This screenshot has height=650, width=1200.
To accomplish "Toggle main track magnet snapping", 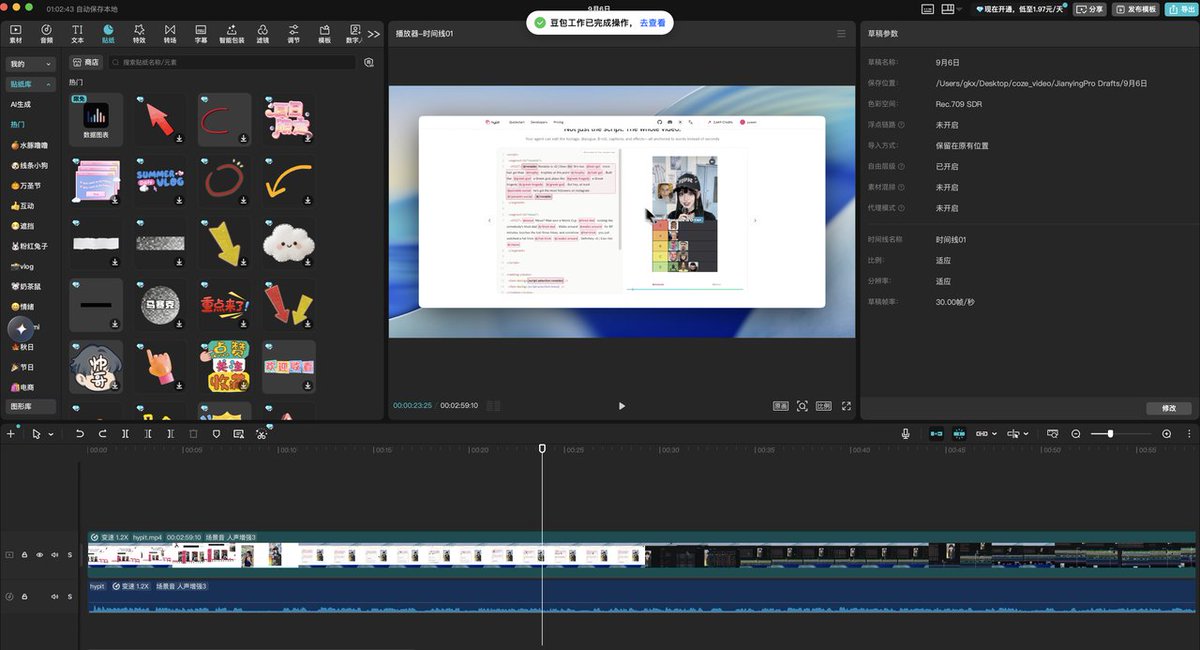I will (936, 434).
